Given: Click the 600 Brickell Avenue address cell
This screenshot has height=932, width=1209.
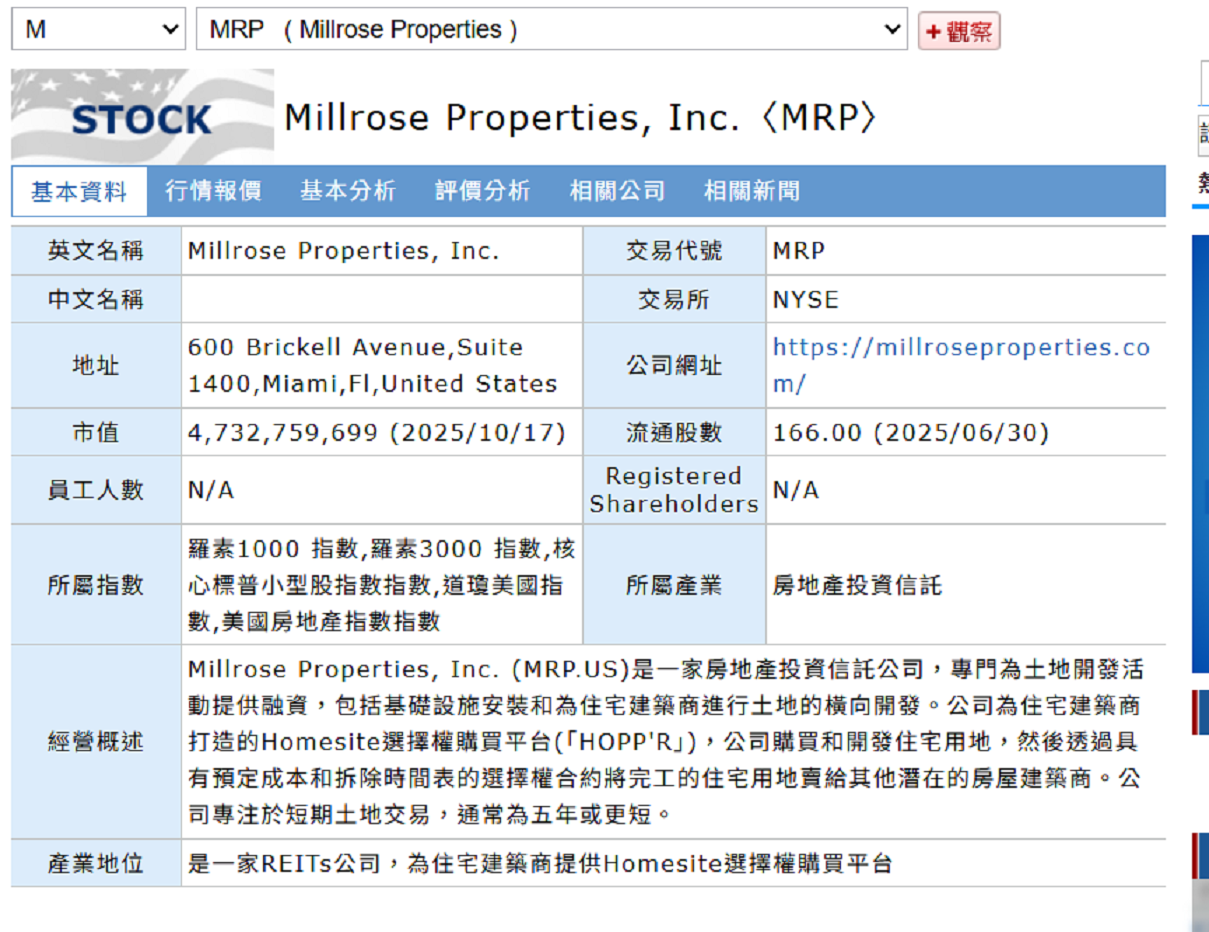Looking at the screenshot, I should coord(372,365).
